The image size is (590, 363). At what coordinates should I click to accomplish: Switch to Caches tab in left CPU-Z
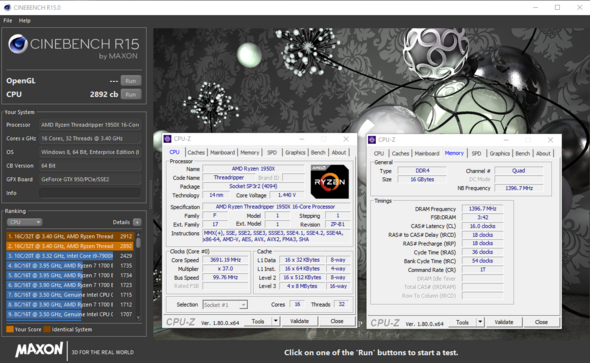coord(196,152)
